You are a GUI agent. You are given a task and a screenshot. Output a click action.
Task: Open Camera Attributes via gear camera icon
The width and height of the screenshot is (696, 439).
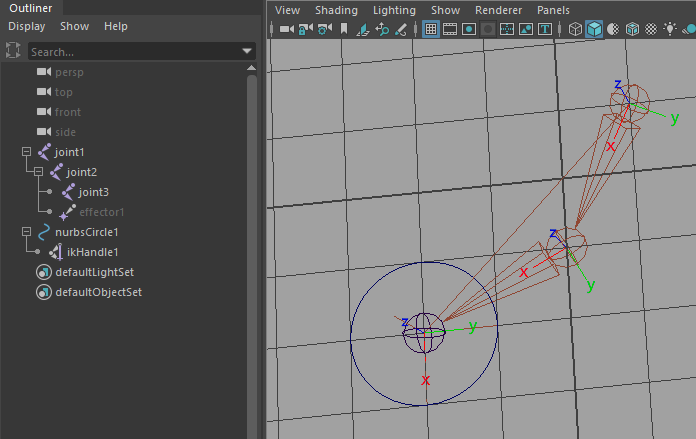[325, 29]
